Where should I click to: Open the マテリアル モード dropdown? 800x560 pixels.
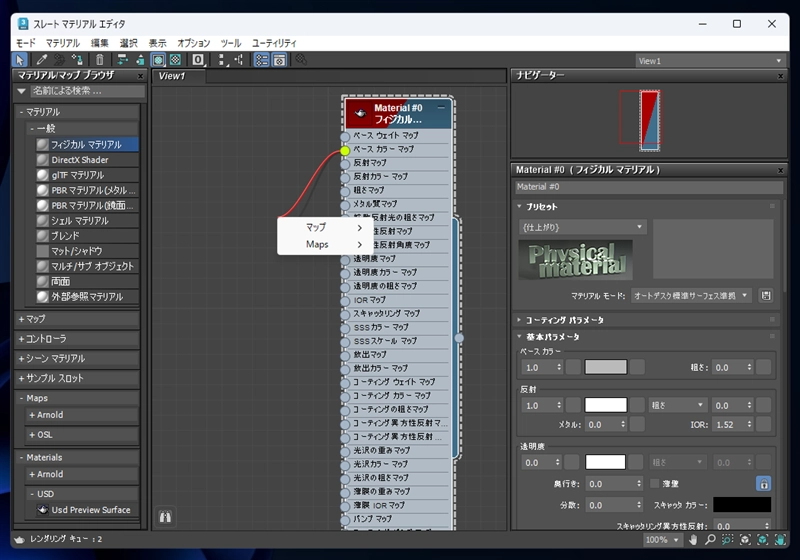tap(691, 295)
